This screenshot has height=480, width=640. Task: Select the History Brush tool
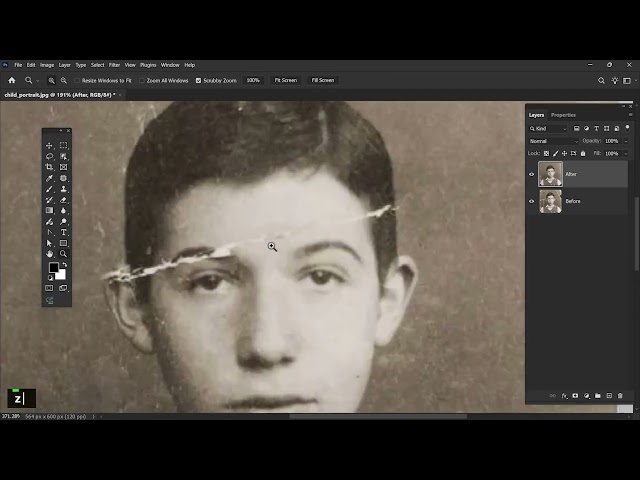(49, 200)
